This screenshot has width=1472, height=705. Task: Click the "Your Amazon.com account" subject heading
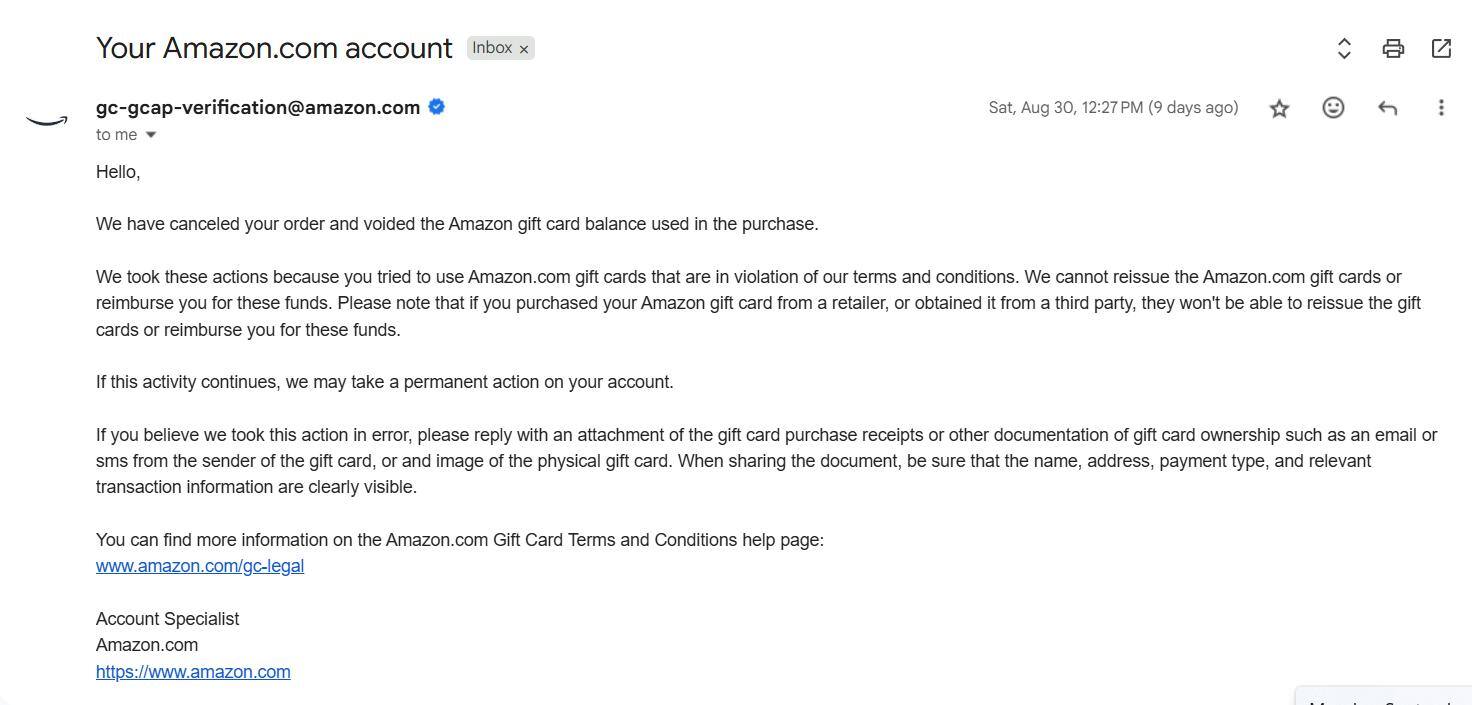[274, 48]
